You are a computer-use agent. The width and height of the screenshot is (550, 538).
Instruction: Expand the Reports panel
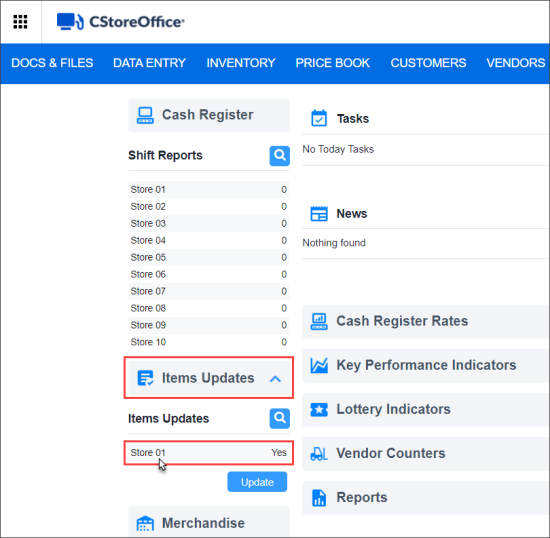[425, 498]
